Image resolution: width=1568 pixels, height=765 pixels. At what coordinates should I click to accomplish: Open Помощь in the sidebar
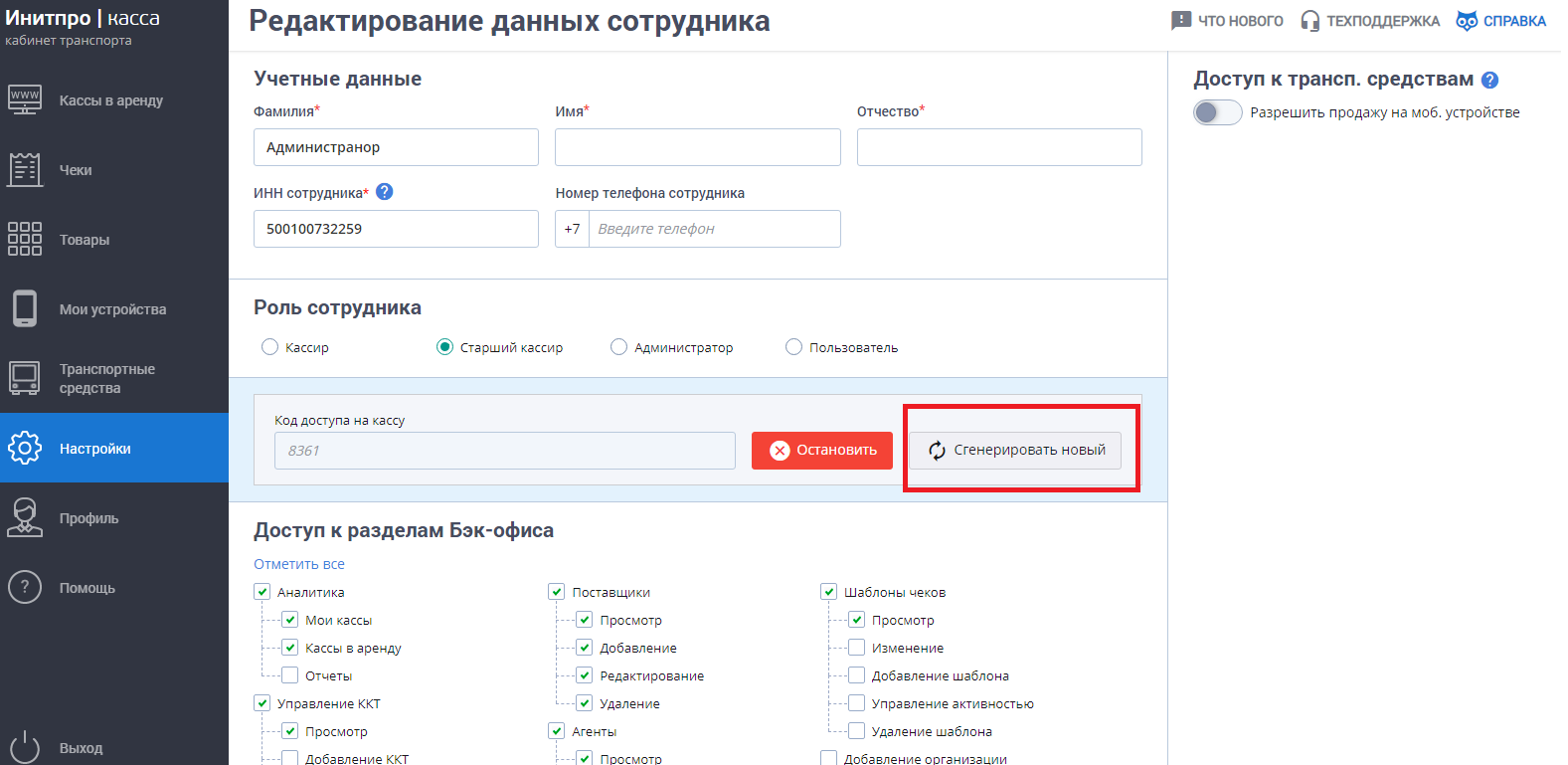(x=87, y=588)
